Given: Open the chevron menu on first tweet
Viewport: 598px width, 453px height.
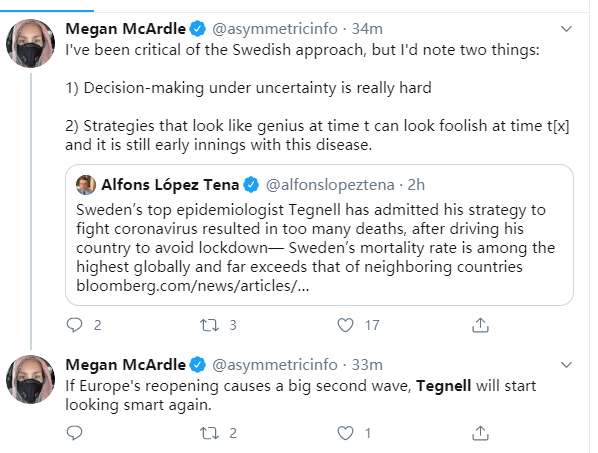Looking at the screenshot, I should 567,29.
